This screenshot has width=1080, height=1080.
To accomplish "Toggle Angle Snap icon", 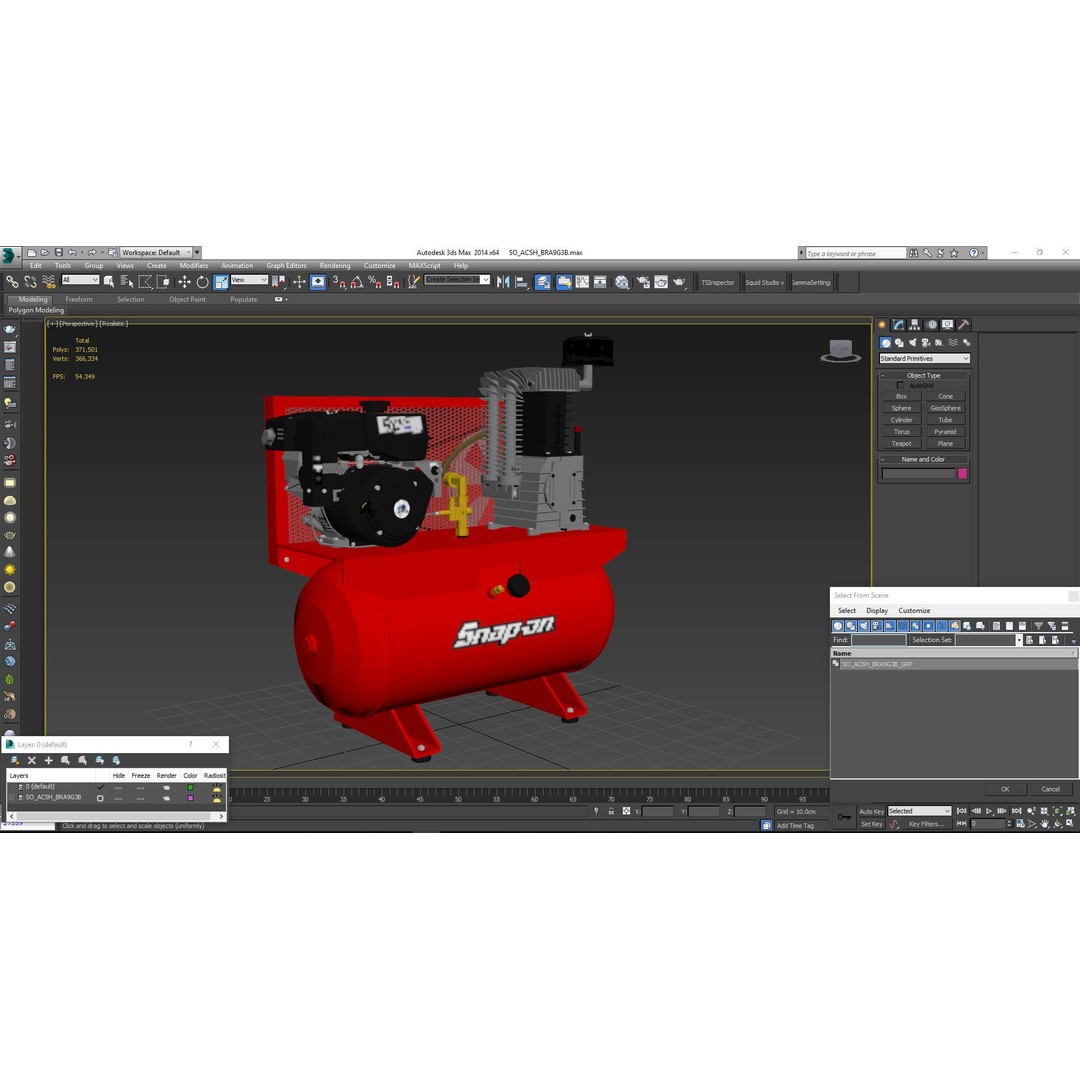I will pyautogui.click(x=357, y=282).
